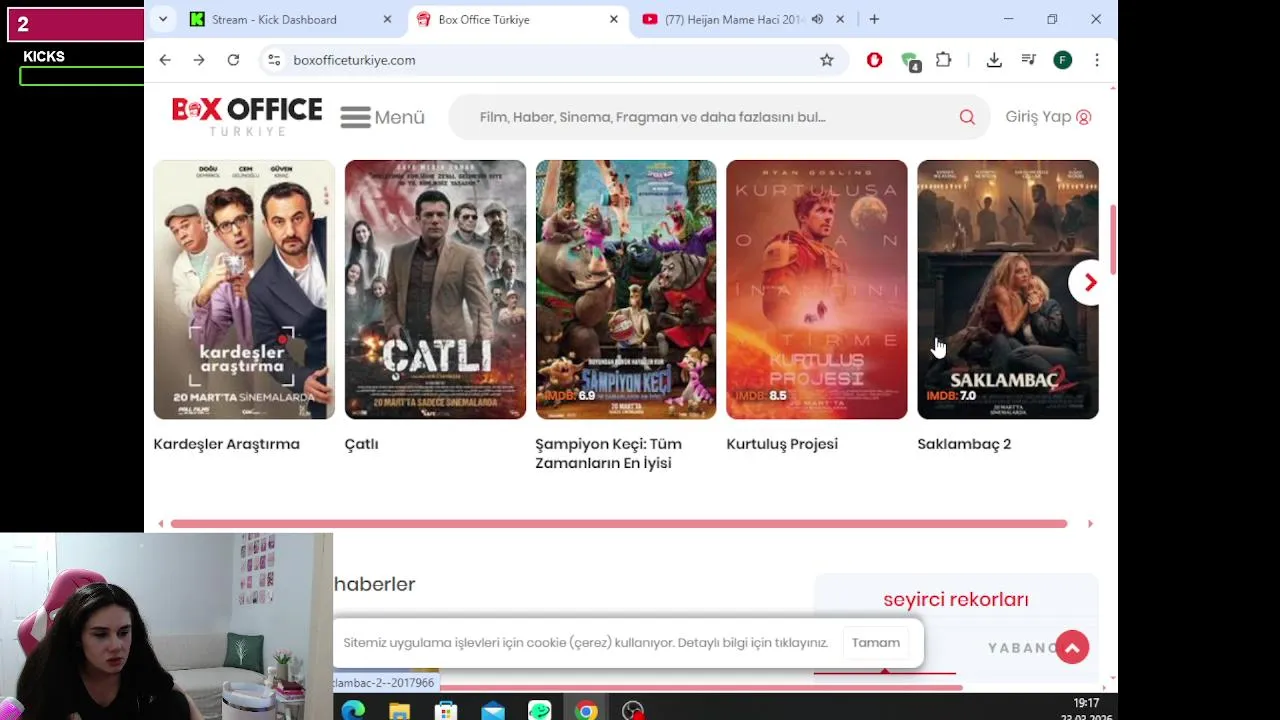Click the red search magnifier icon
This screenshot has height=720, width=1280.
click(967, 117)
